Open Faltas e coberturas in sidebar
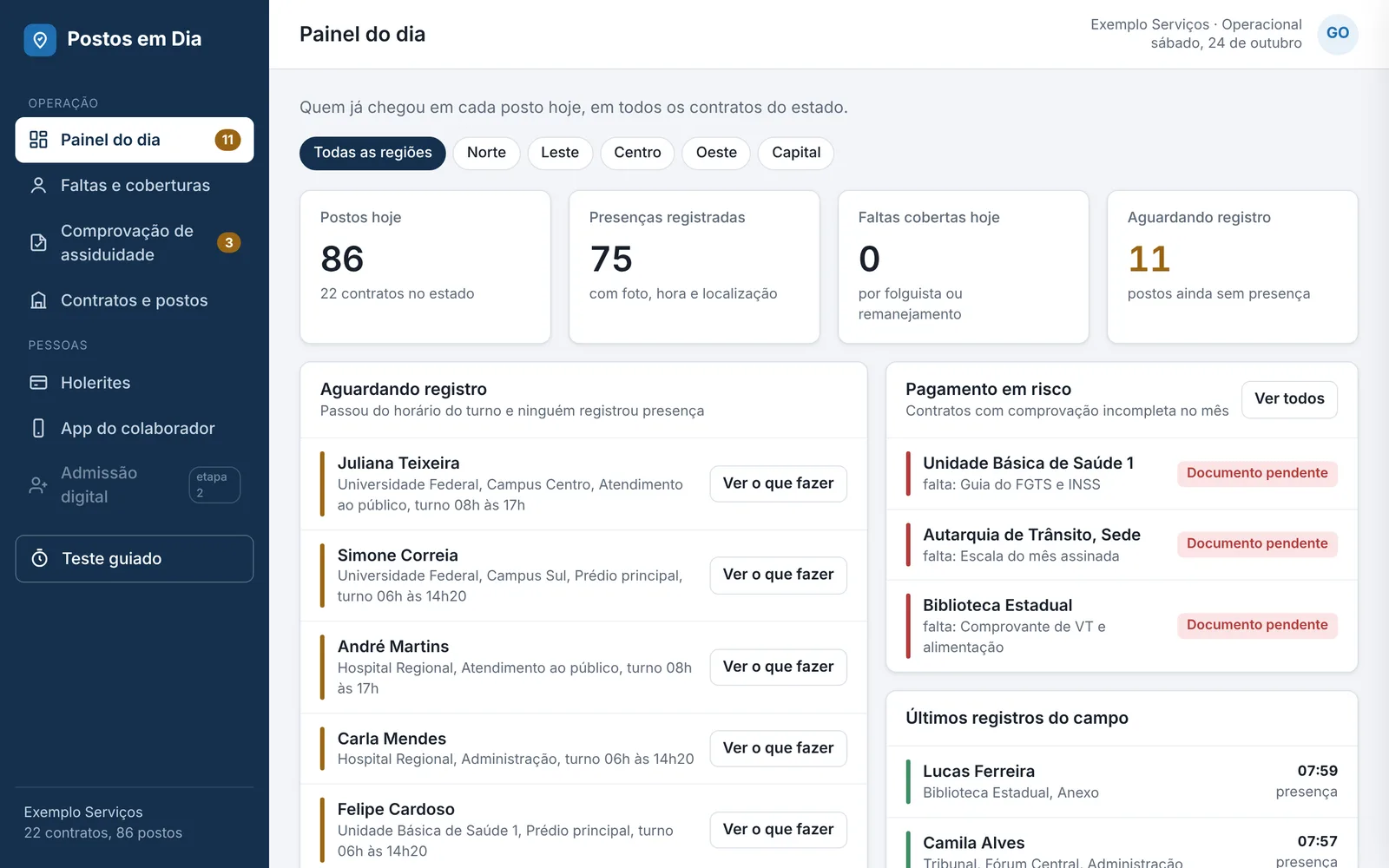 135,185
